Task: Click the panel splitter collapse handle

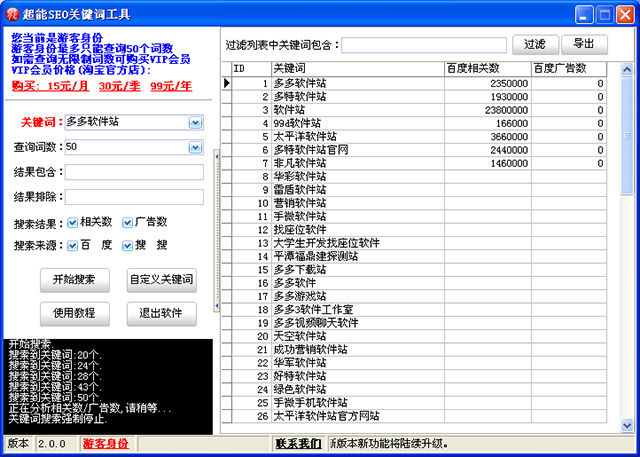Action: click(217, 231)
